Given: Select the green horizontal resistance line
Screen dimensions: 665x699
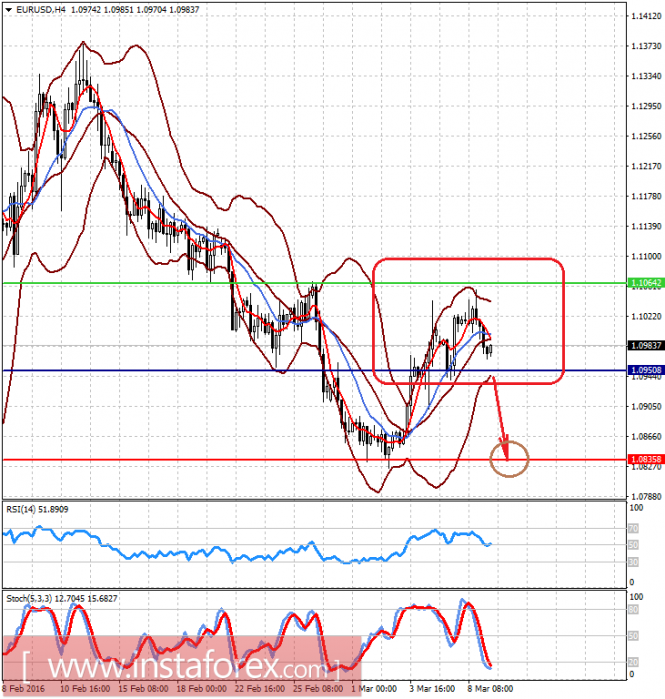Looking at the screenshot, I should pyautogui.click(x=314, y=283).
